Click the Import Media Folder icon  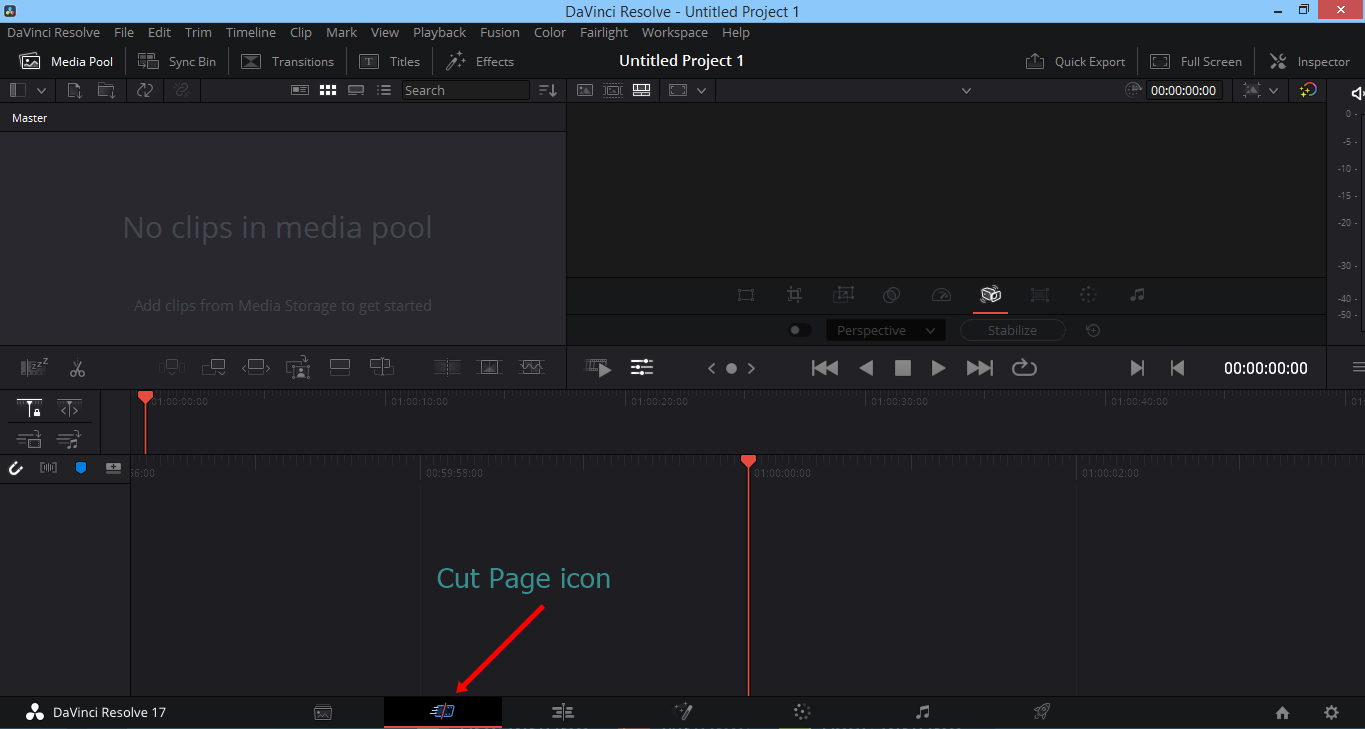(106, 90)
